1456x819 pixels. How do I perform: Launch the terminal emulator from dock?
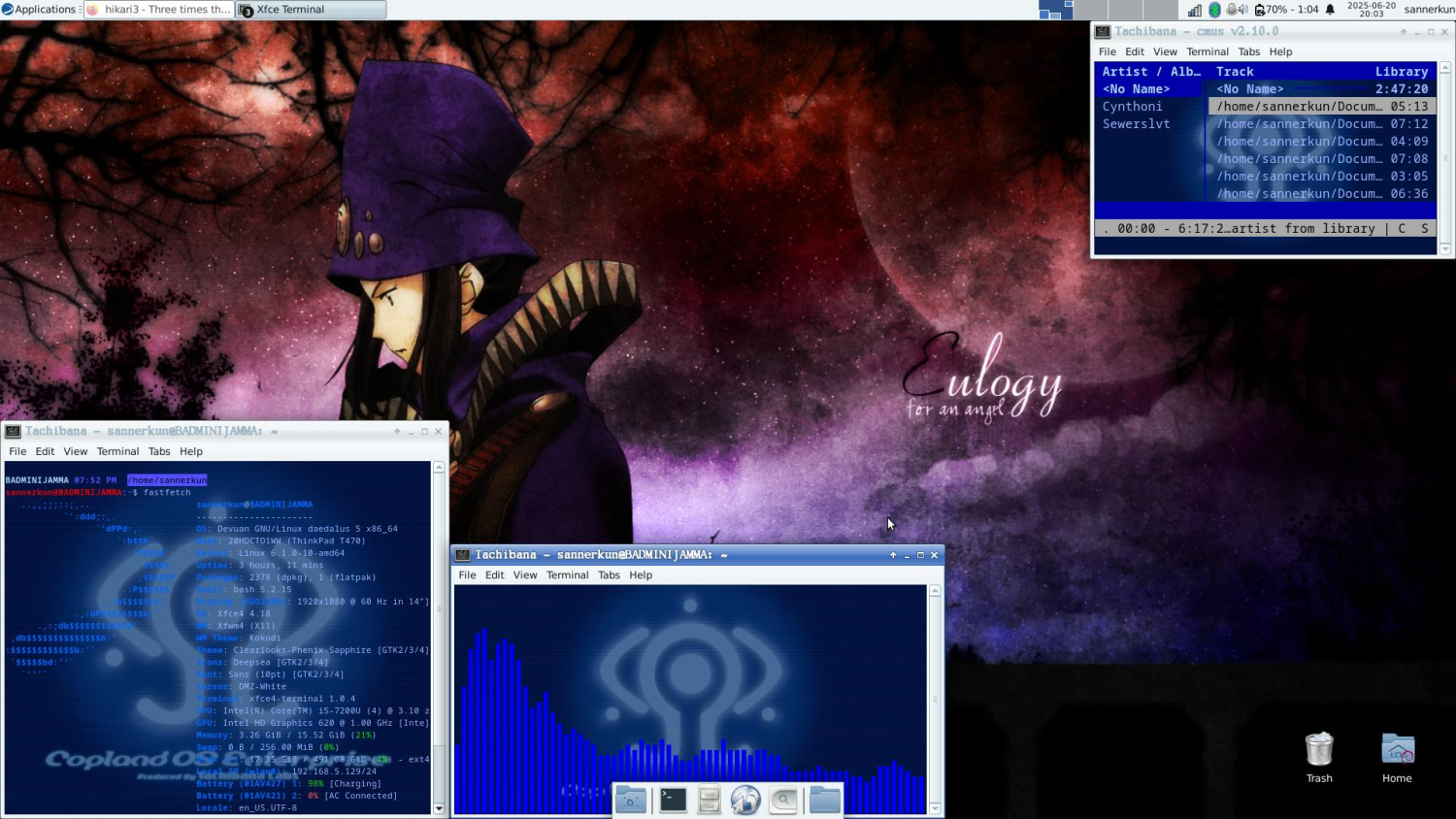(x=673, y=800)
